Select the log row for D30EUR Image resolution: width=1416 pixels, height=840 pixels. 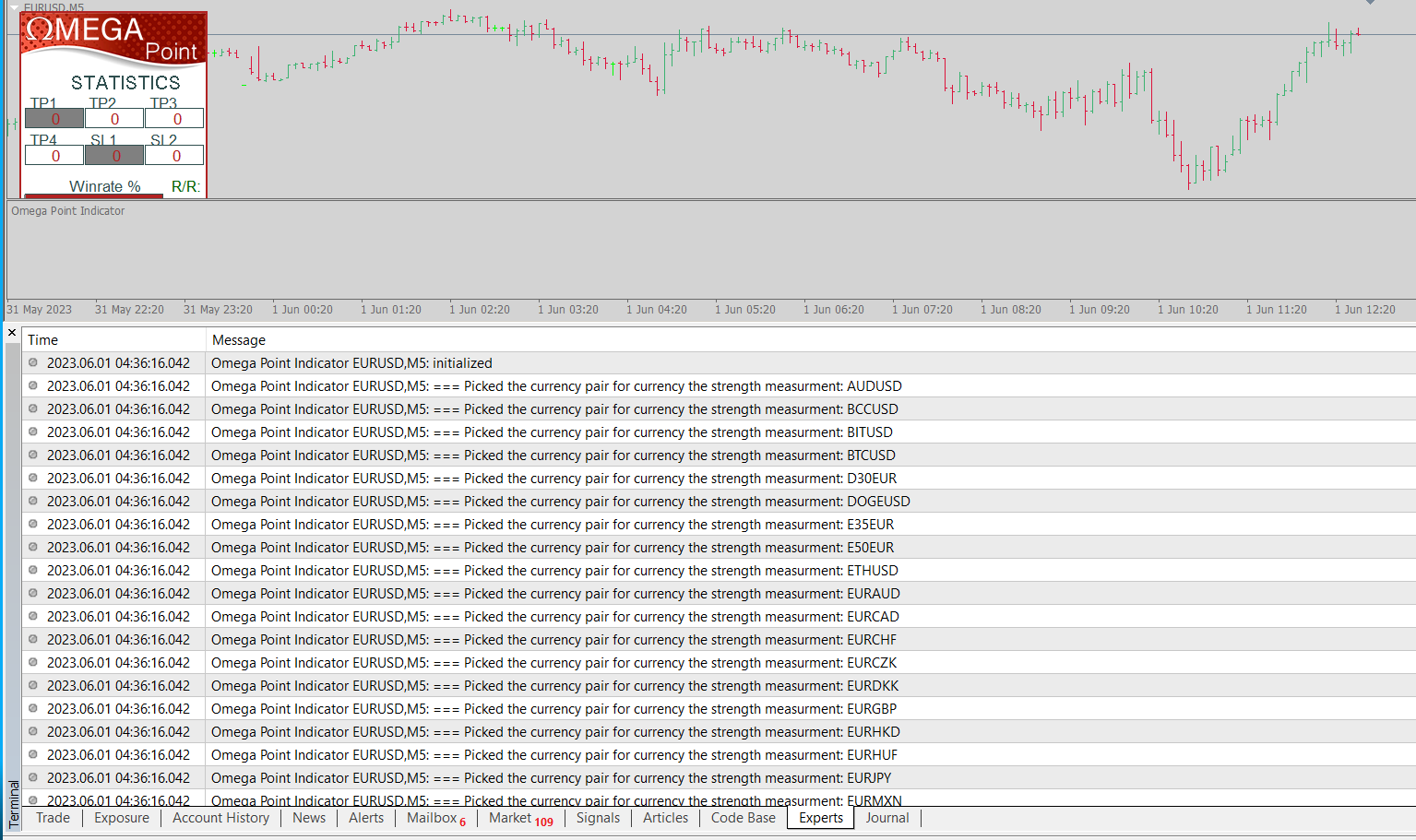pyautogui.click(x=720, y=479)
